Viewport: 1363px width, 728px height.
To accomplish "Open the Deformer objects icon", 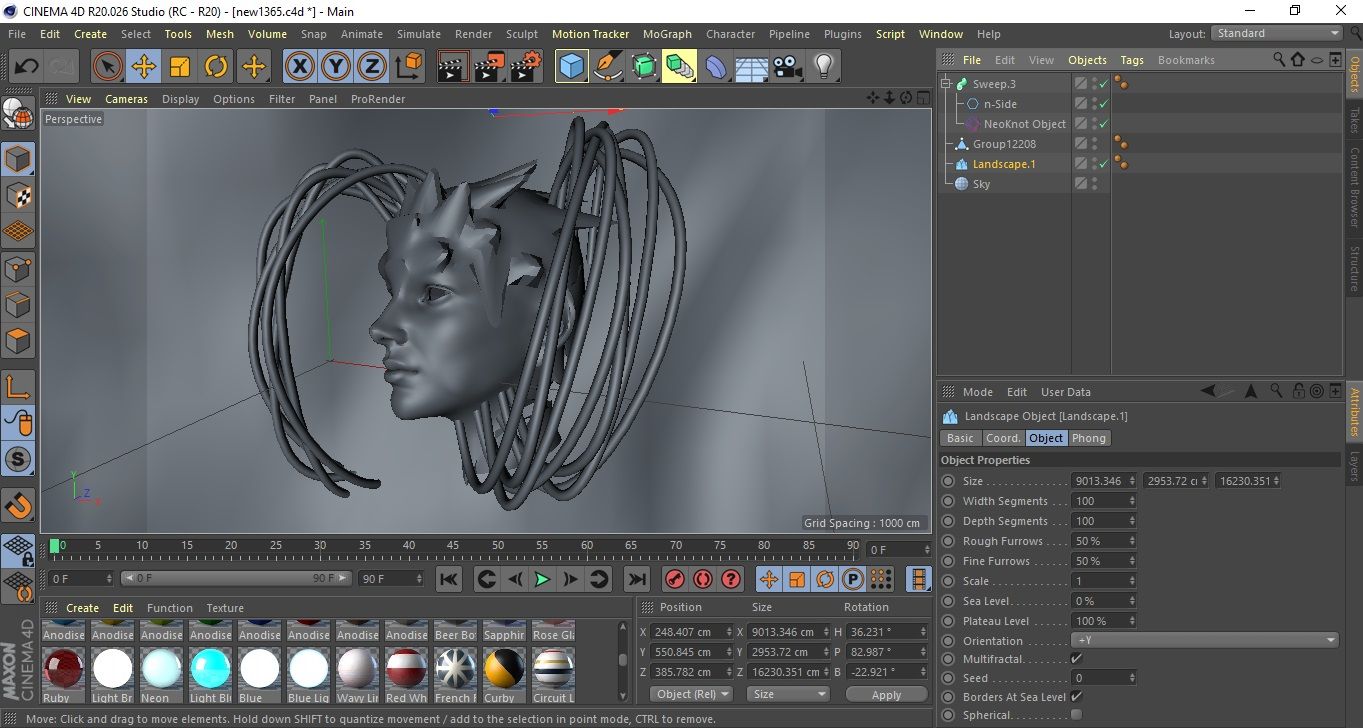I will pos(716,67).
